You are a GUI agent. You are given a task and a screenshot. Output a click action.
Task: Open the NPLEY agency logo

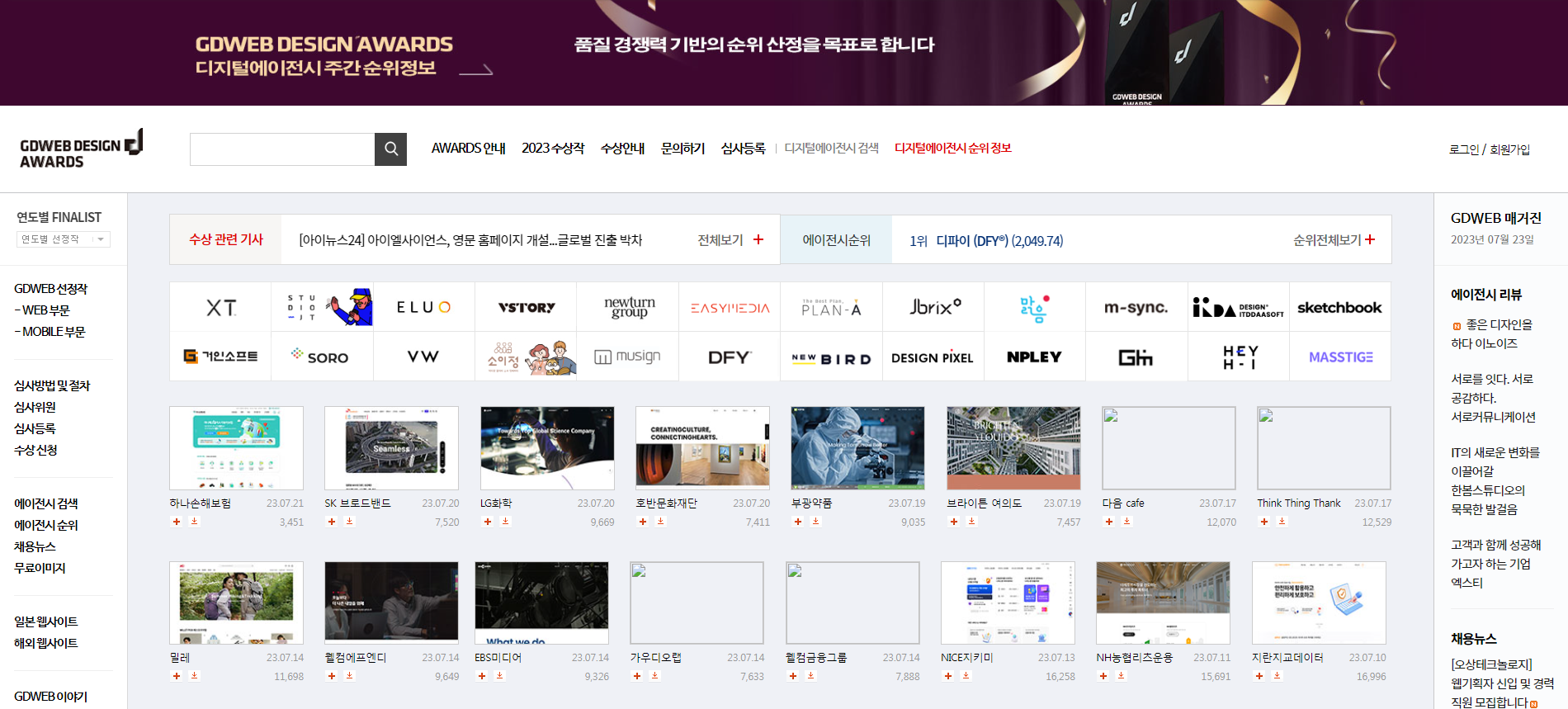[1035, 357]
